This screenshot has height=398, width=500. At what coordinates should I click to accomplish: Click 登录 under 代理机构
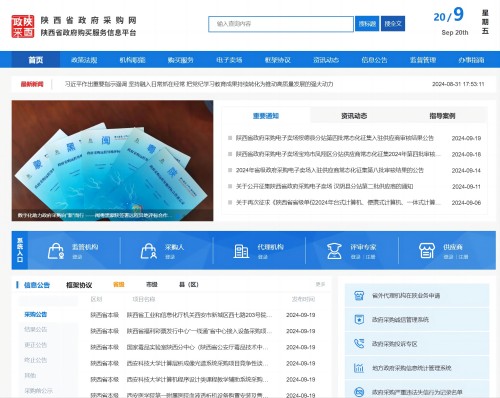263,257
